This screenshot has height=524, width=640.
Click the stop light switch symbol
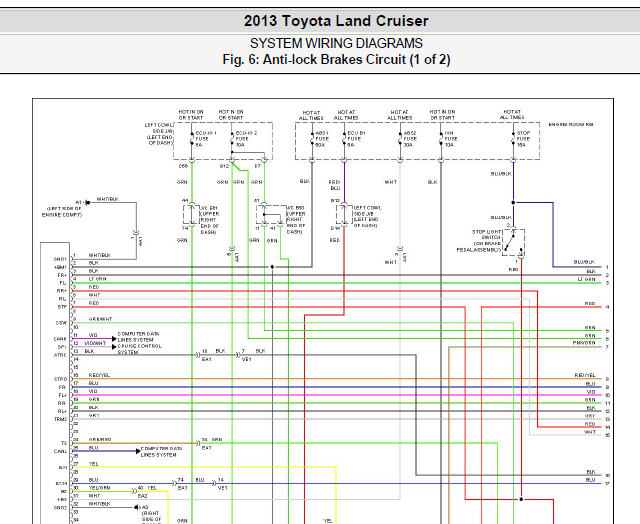pos(513,242)
